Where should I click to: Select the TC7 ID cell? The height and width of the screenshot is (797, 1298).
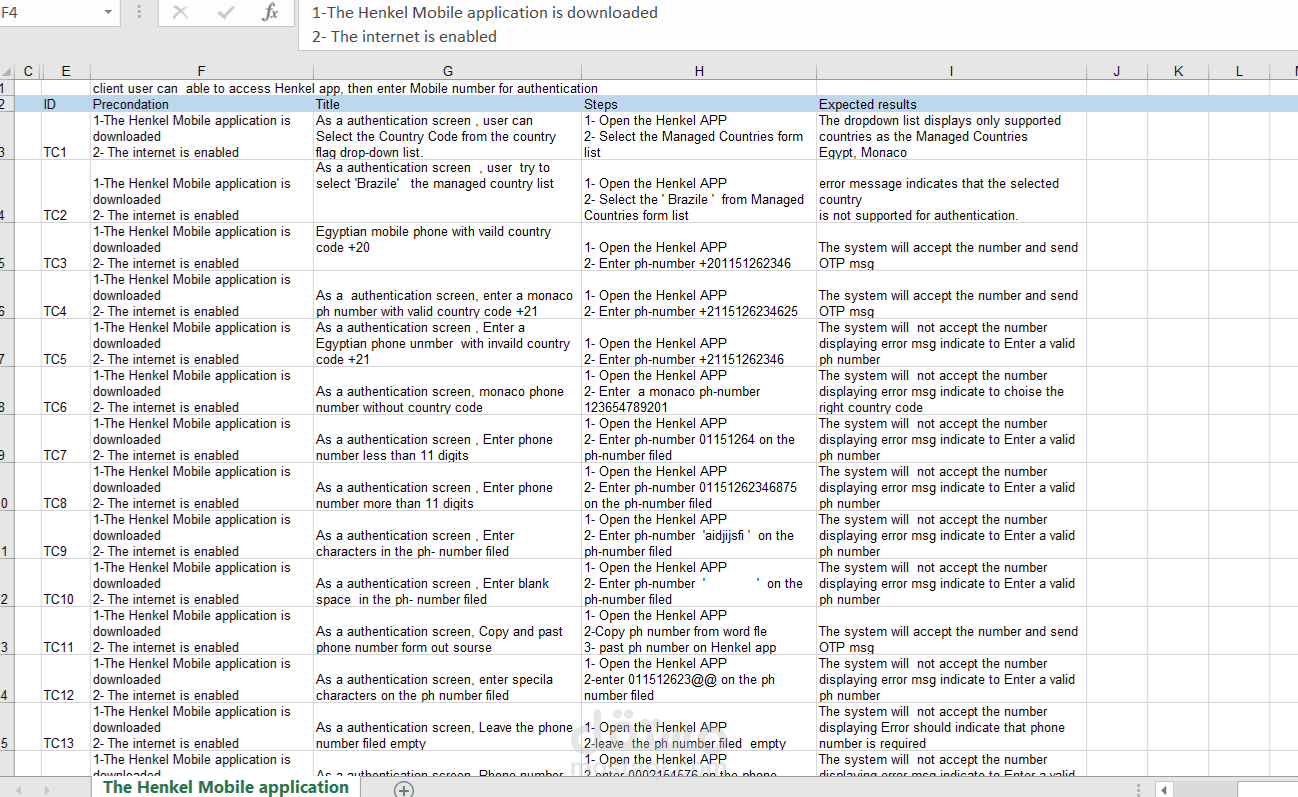pyautogui.click(x=66, y=439)
